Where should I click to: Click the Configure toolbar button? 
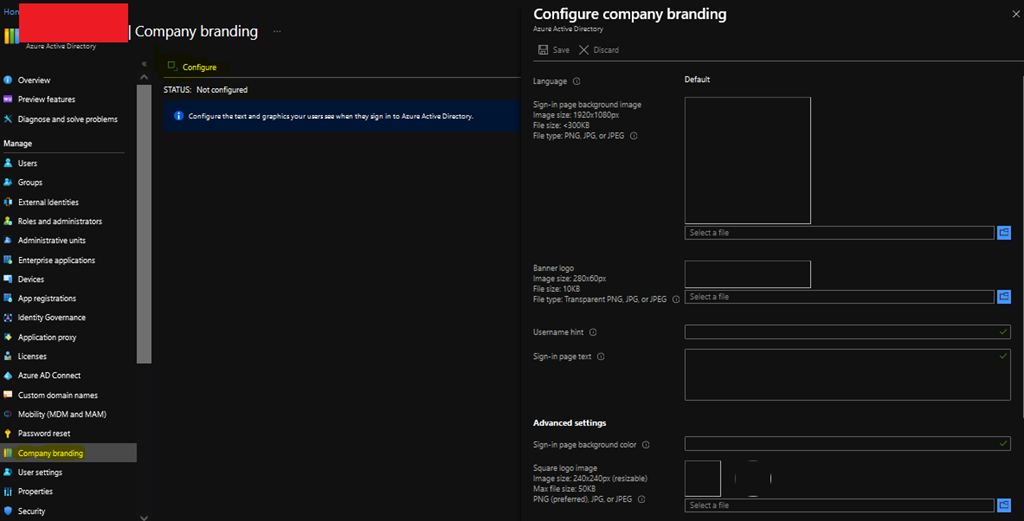191,67
